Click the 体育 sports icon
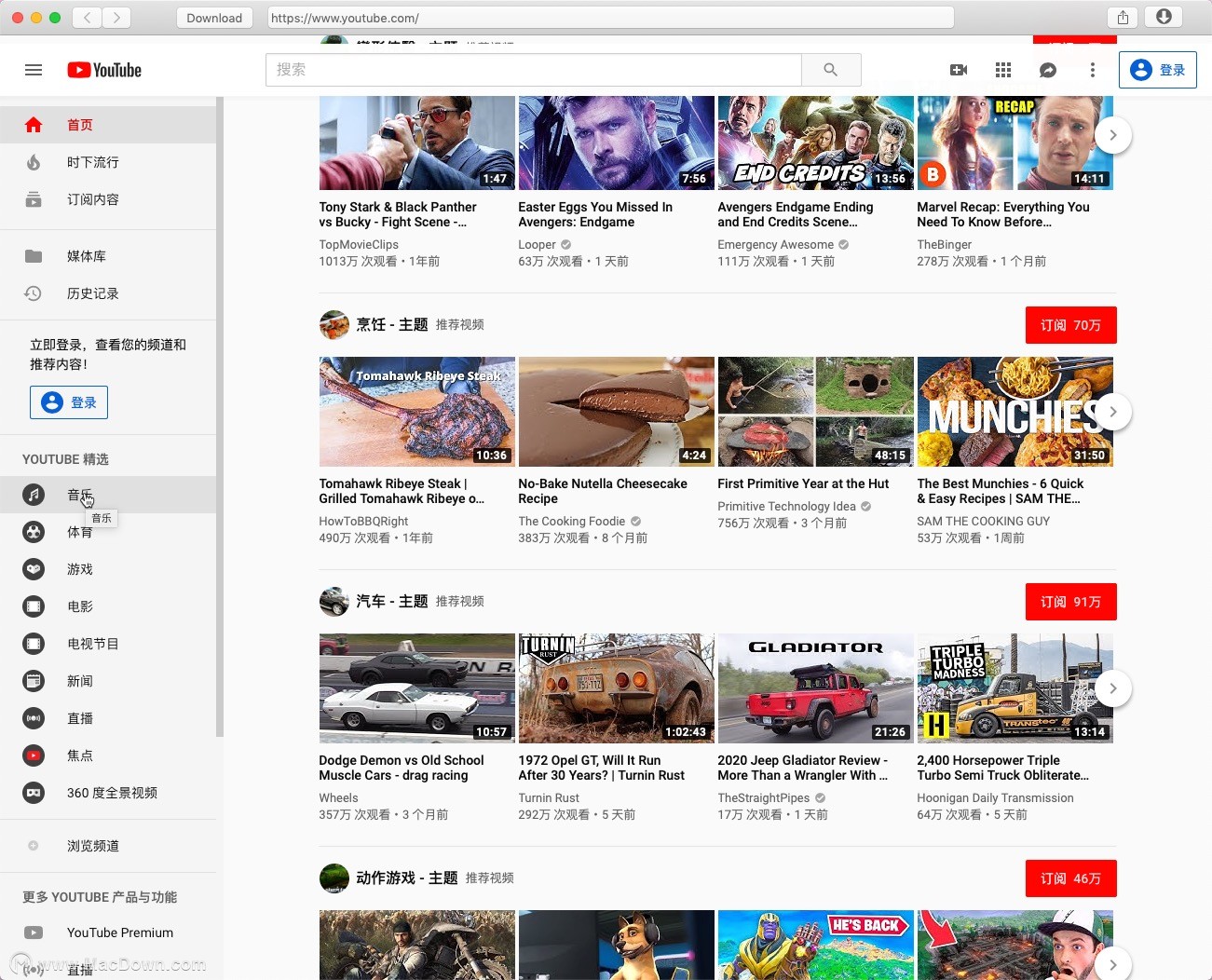Image resolution: width=1212 pixels, height=980 pixels. 34,532
